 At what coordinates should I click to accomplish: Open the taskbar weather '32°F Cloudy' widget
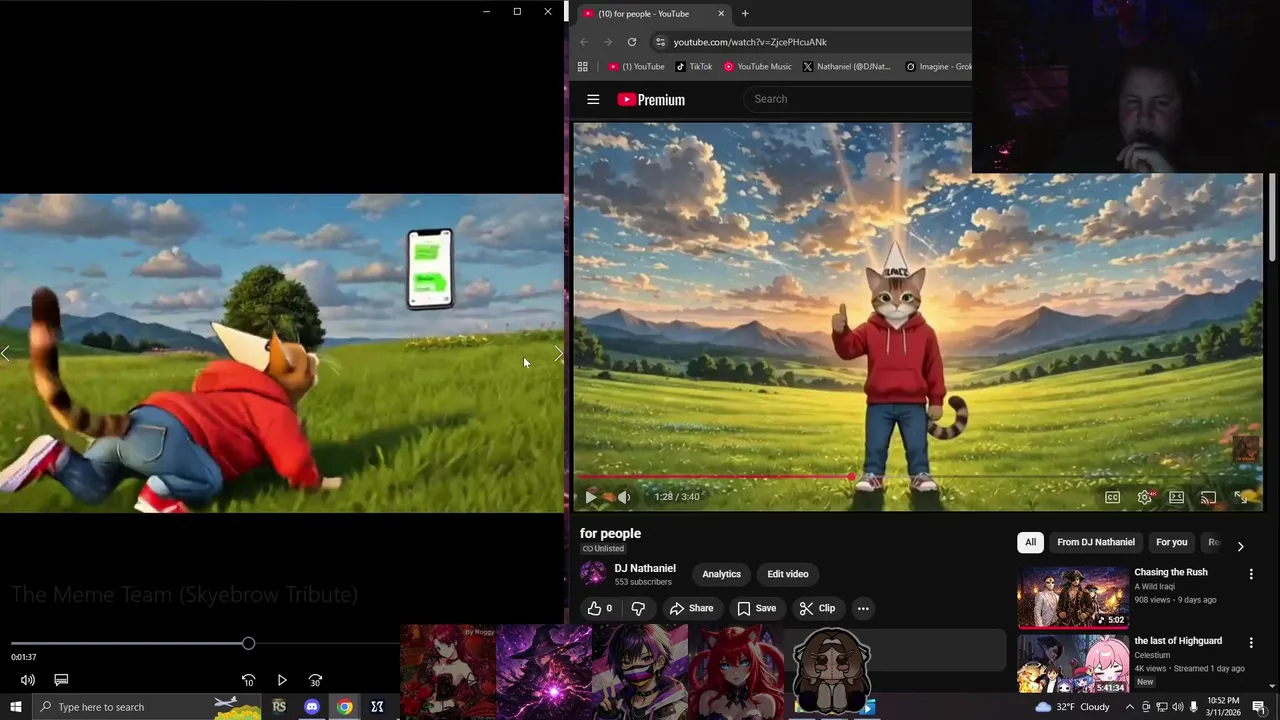point(1072,707)
